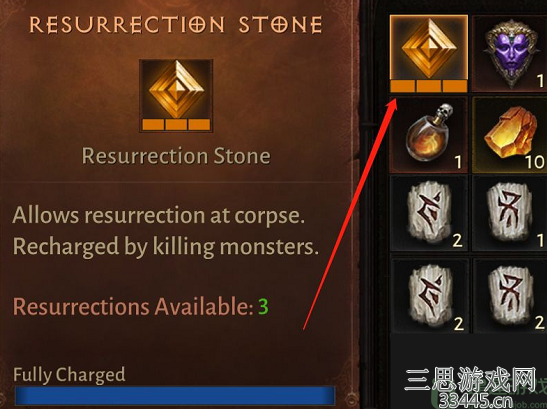Click the blue Fully Charged progress bar
Screen dimensions: 547x409
(175, 395)
